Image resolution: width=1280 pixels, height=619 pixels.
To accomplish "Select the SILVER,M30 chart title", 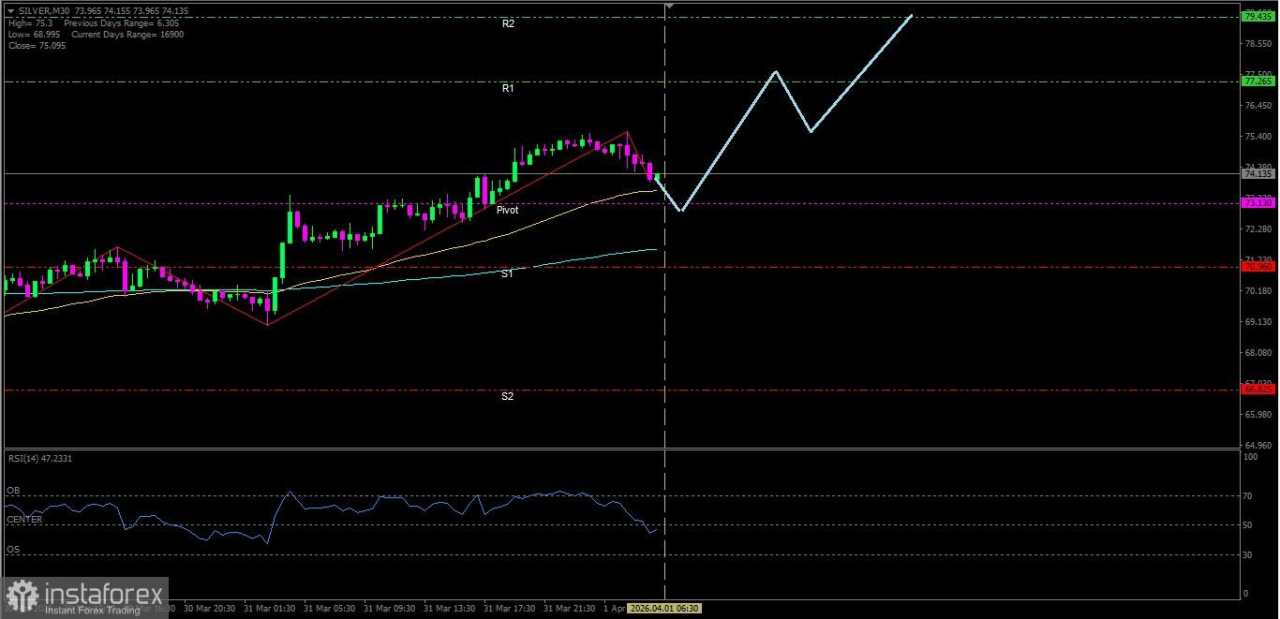I will point(42,11).
